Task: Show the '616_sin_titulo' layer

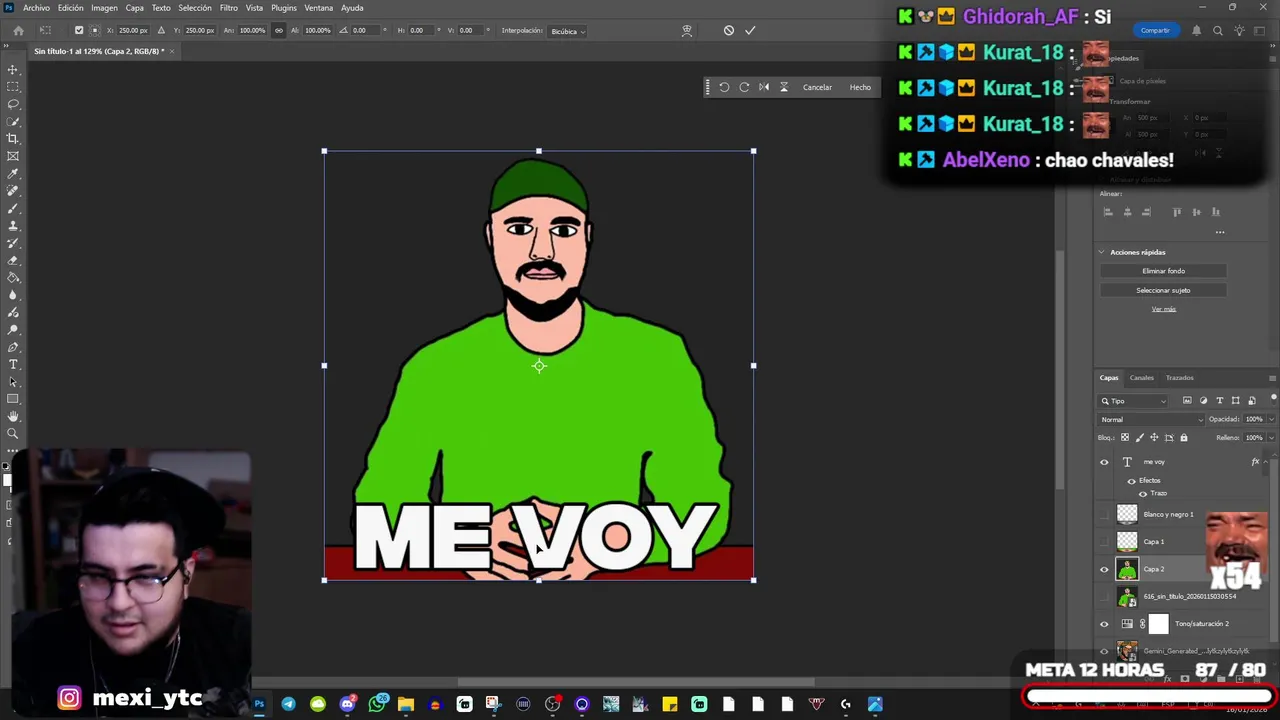Action: 1104,596
